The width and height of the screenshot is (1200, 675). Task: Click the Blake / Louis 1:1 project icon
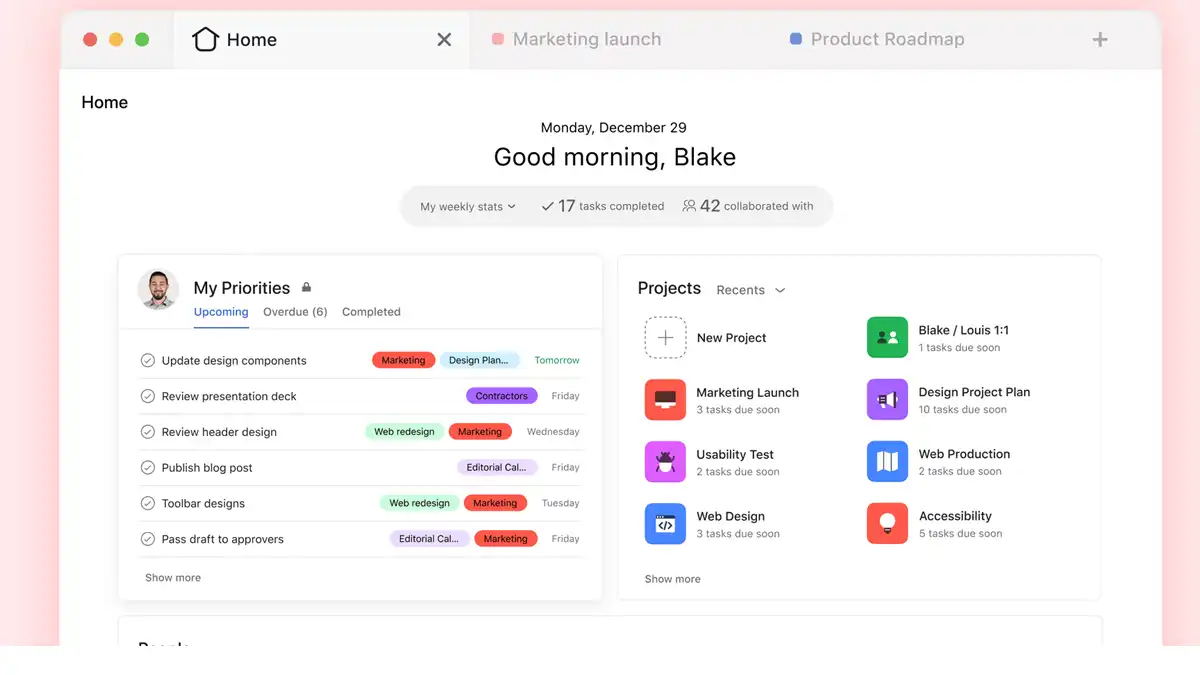click(x=887, y=337)
